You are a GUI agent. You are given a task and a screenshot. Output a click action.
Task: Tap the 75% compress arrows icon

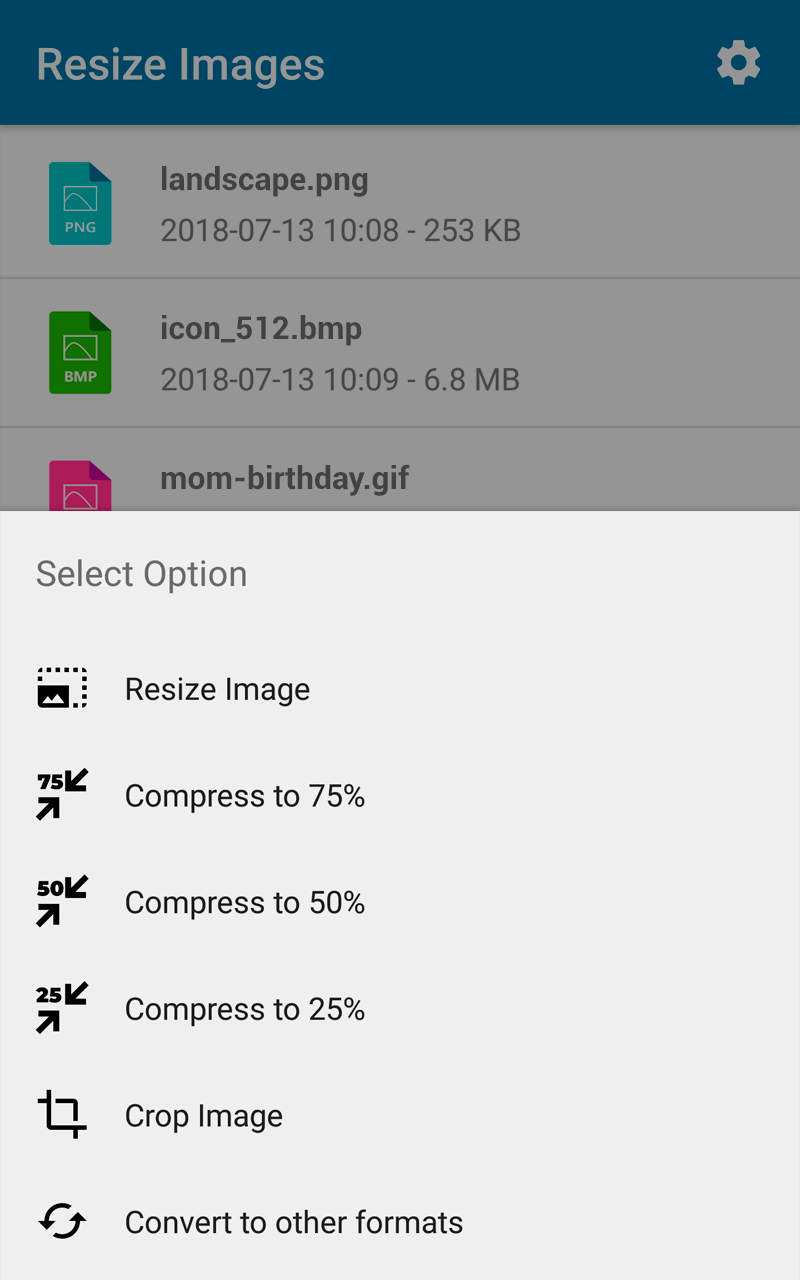[x=62, y=795]
